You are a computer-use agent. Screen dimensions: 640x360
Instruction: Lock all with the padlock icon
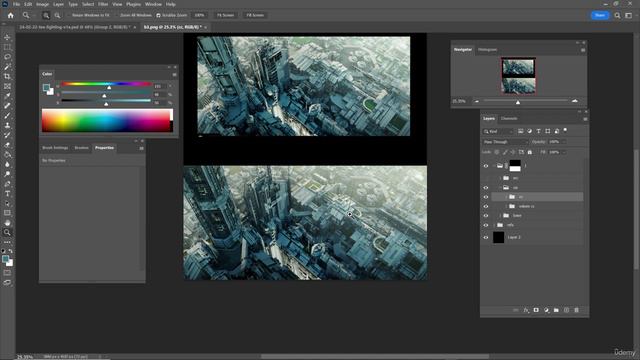(x=530, y=152)
